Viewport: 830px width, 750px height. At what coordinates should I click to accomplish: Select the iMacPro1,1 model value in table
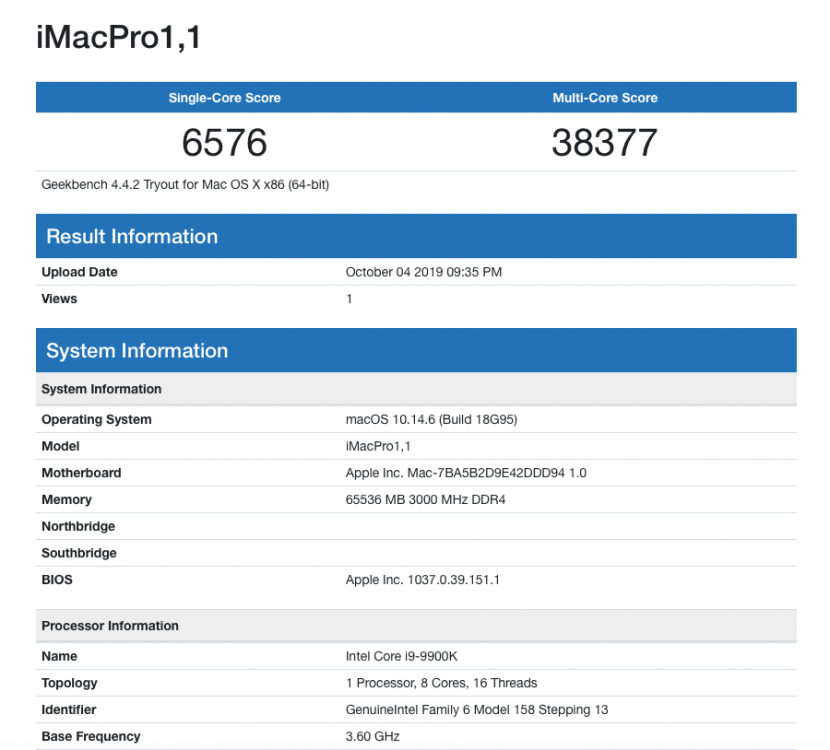click(378, 446)
